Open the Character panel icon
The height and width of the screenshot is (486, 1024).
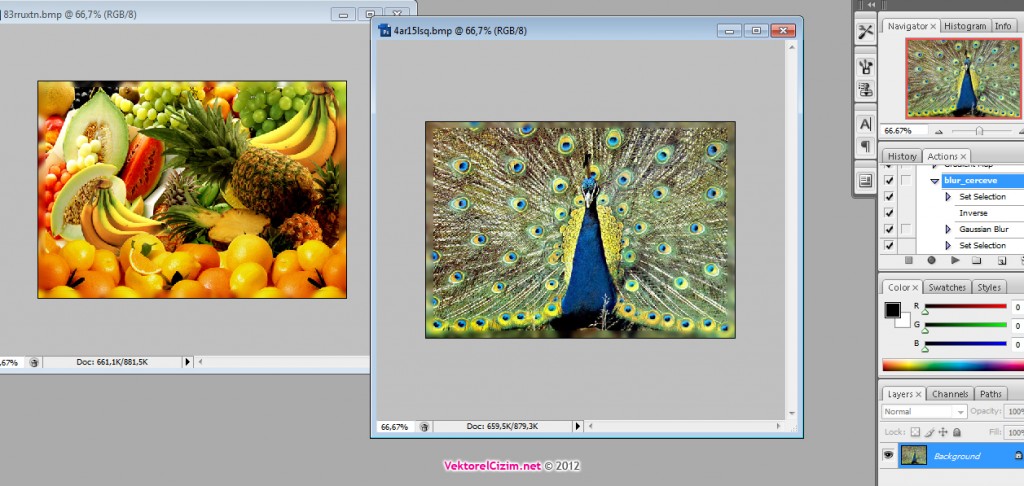pos(865,123)
